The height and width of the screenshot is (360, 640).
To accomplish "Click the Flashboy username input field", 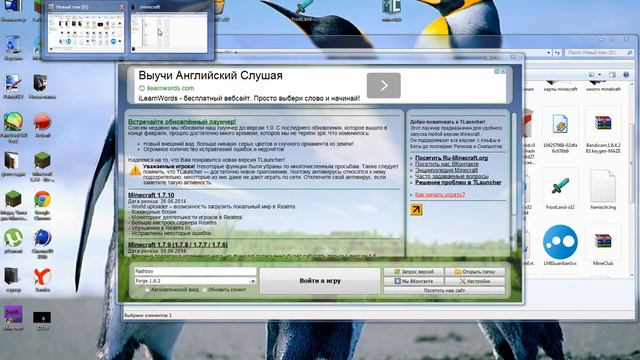I will point(195,271).
